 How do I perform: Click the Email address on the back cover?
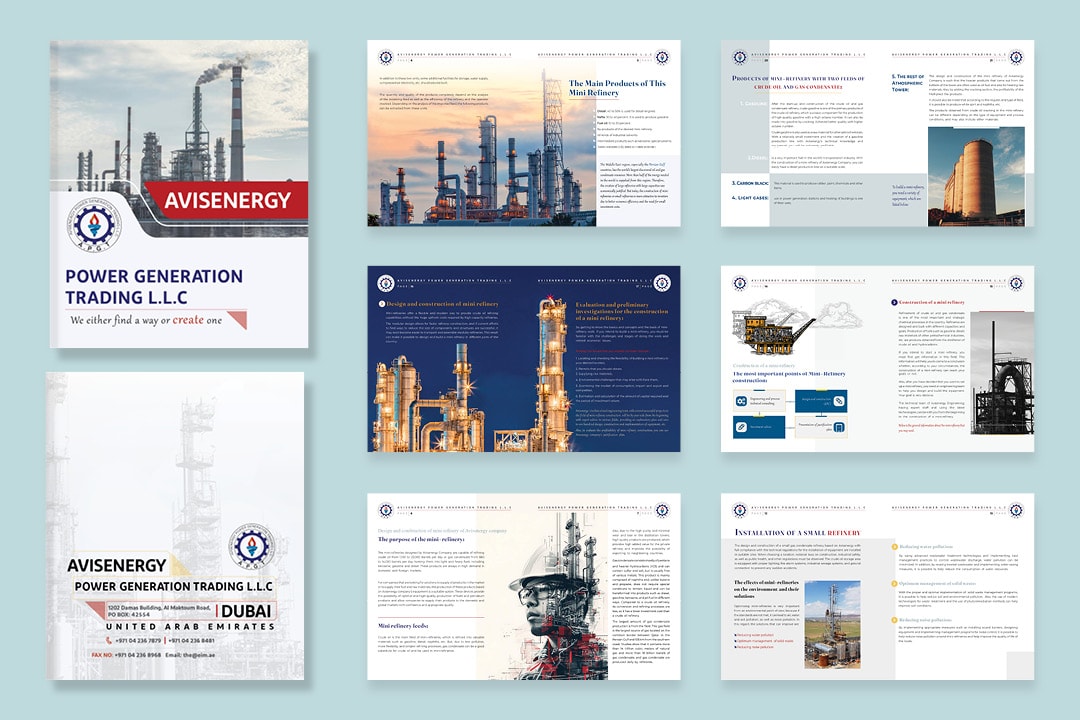190,655
